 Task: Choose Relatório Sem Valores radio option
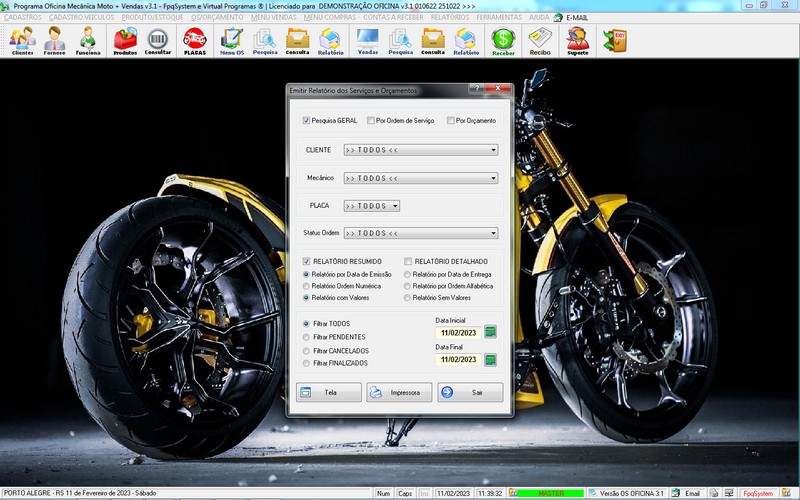point(407,298)
